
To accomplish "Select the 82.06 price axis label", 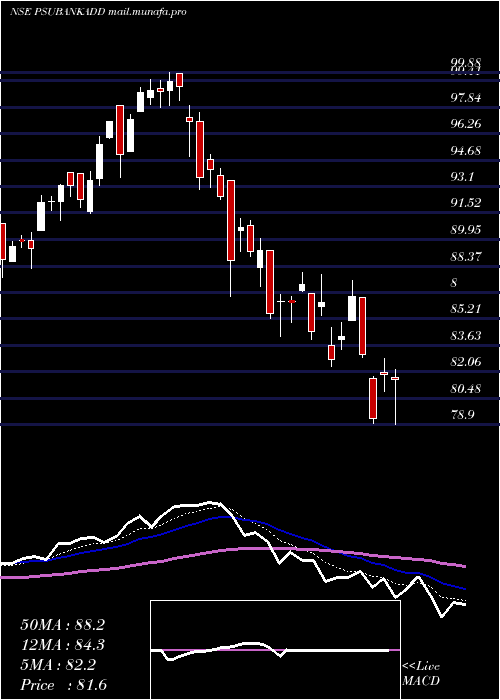I will [x=466, y=362].
